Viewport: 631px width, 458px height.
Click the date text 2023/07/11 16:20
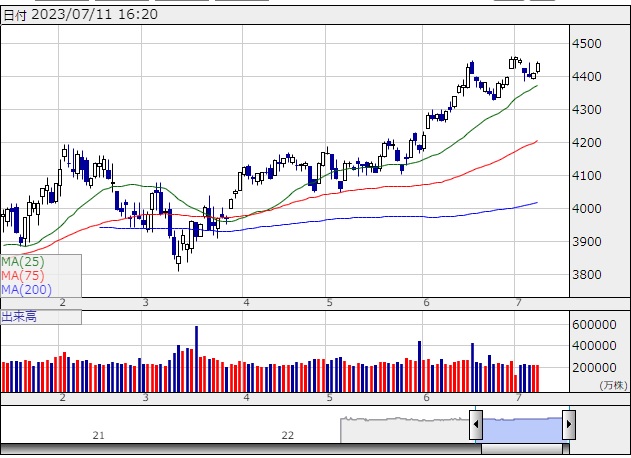point(95,14)
